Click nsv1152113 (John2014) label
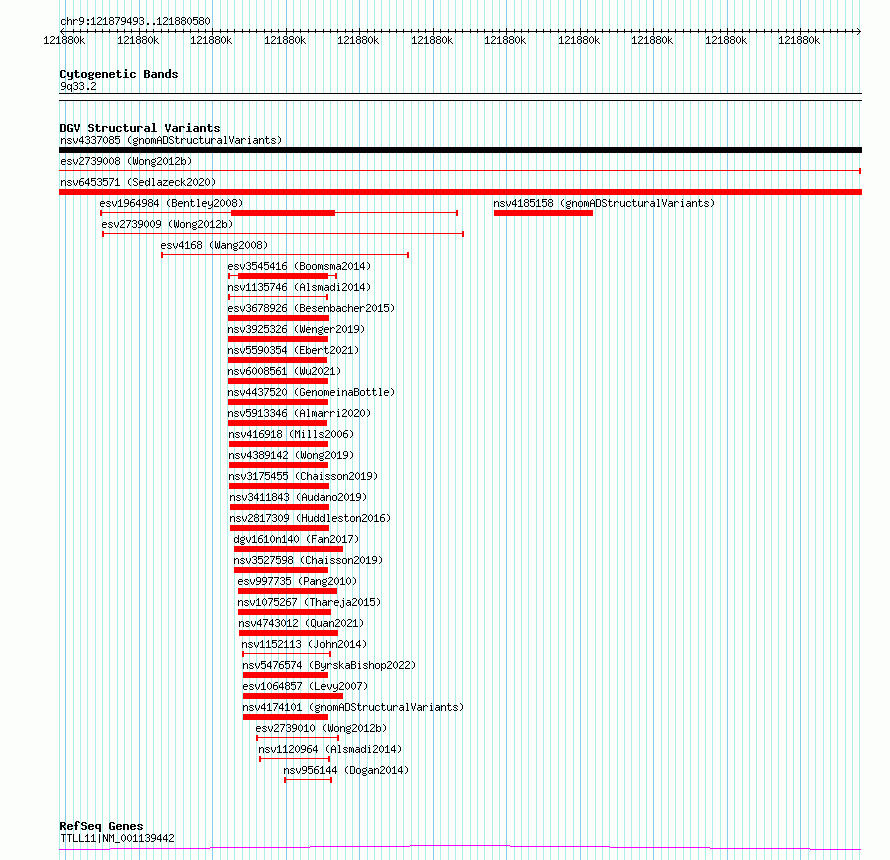 click(304, 644)
